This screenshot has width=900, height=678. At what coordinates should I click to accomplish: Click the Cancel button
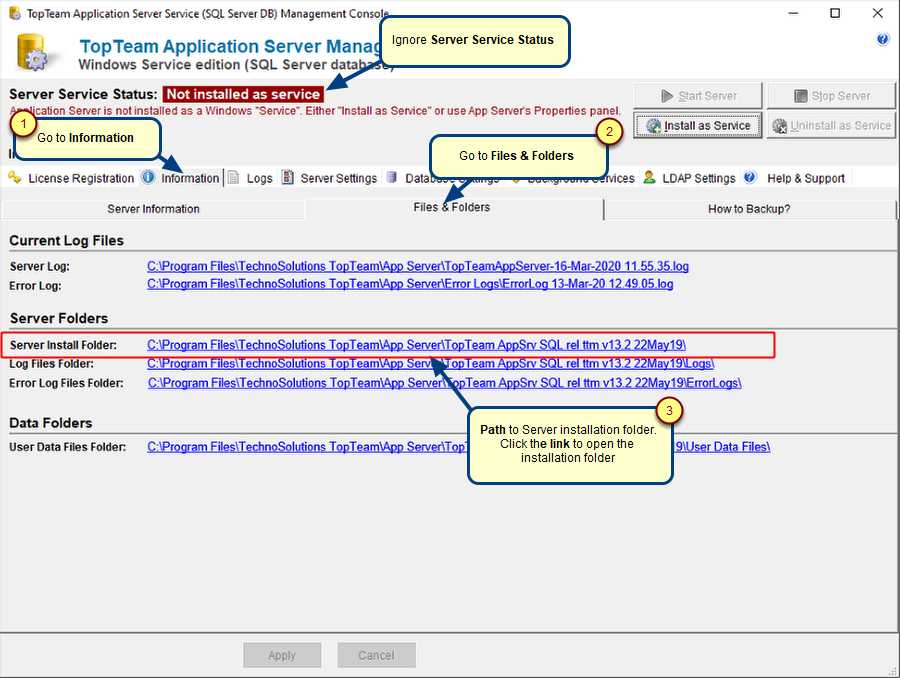pos(376,655)
